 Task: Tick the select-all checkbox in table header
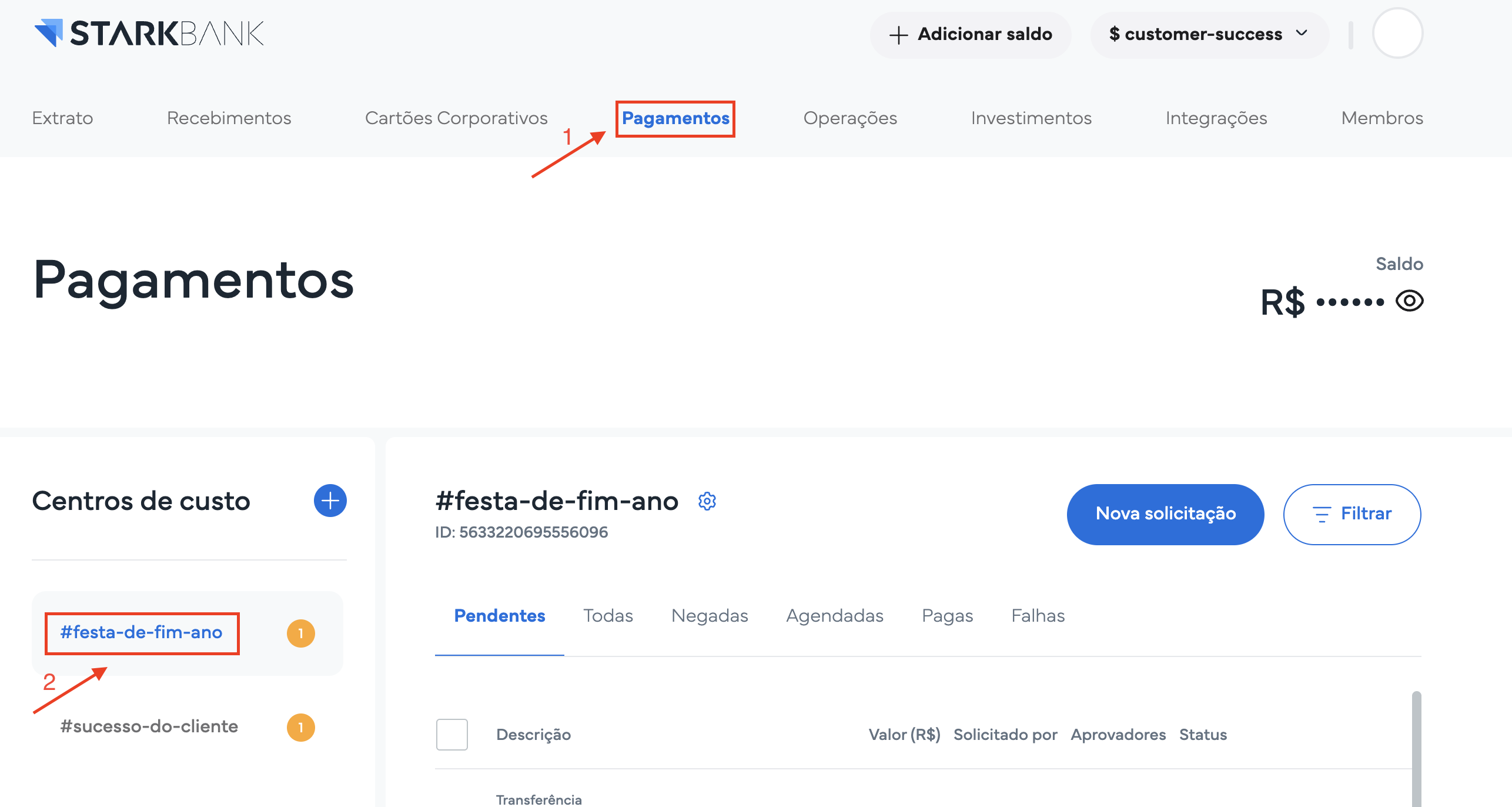451,734
